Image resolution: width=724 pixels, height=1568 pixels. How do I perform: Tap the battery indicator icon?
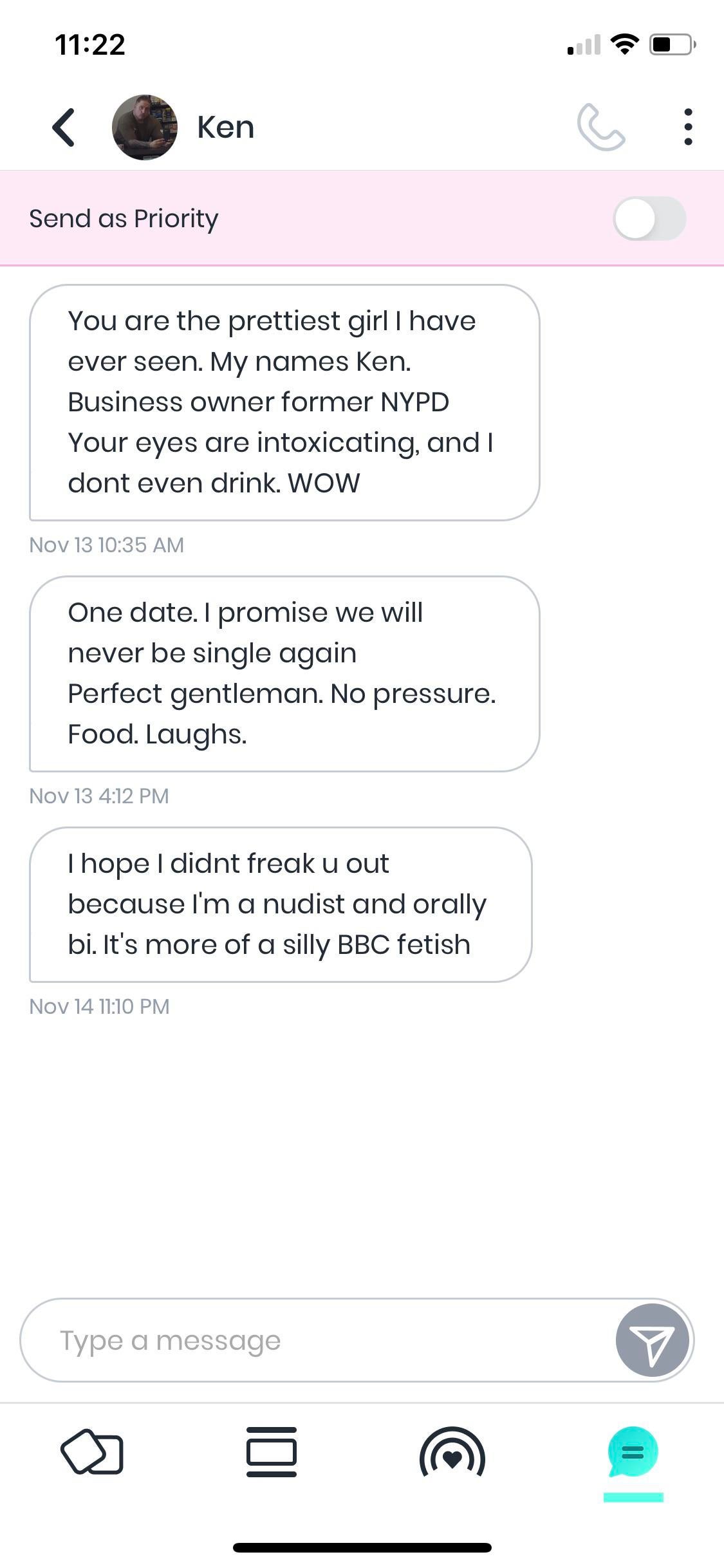672,44
